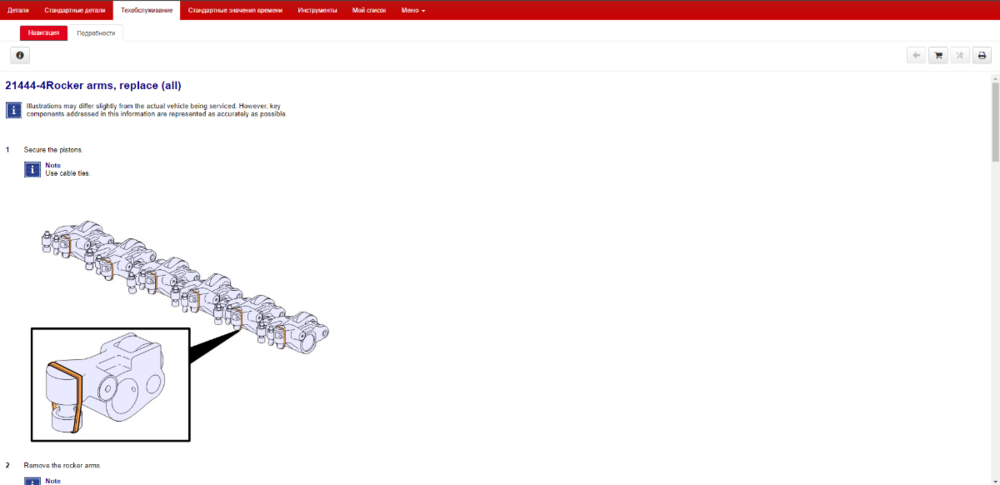The image size is (1000, 485).
Task: Click the vertical scrollbar thumb
Action: pyautogui.click(x=995, y=120)
